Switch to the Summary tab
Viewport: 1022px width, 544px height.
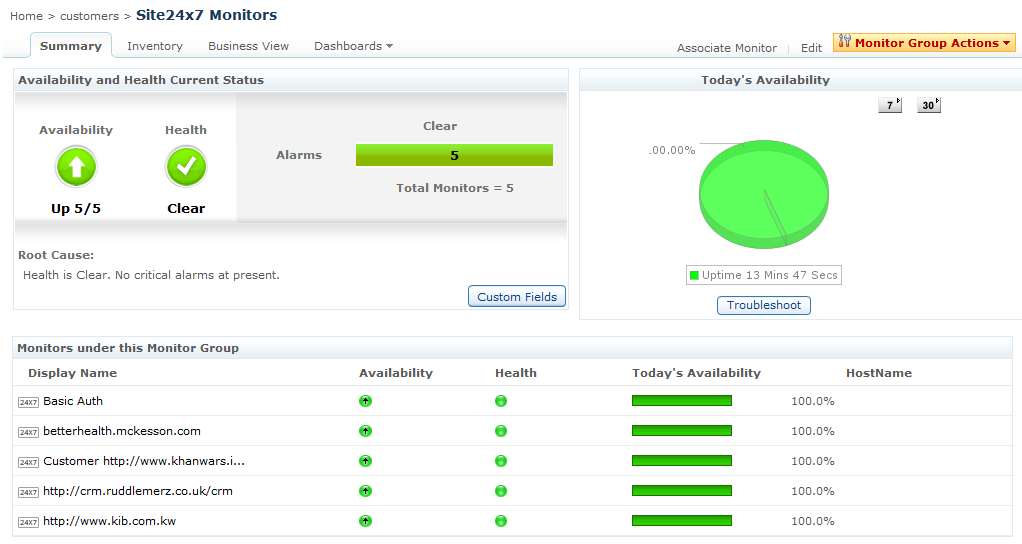pyautogui.click(x=70, y=46)
